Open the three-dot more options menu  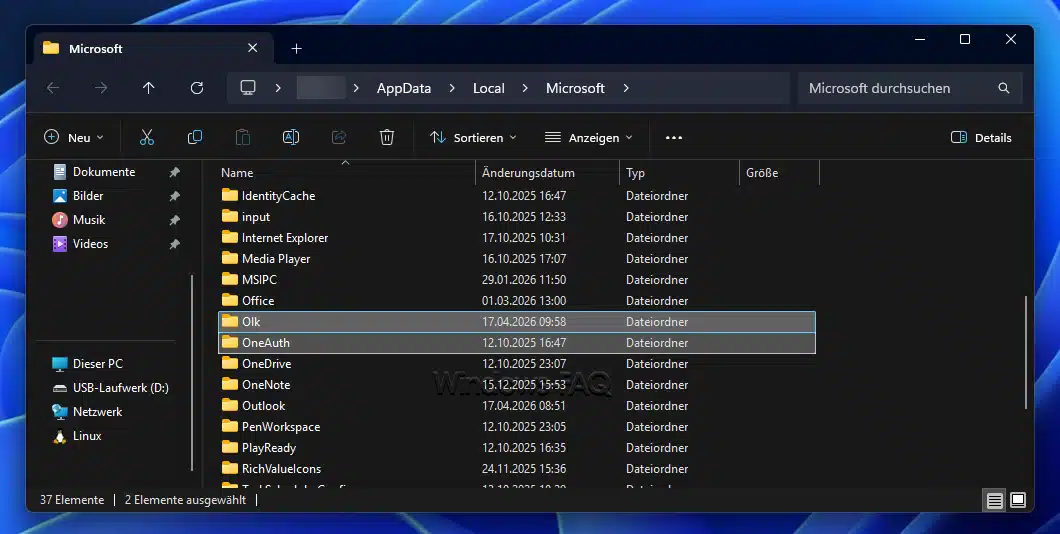tap(674, 138)
